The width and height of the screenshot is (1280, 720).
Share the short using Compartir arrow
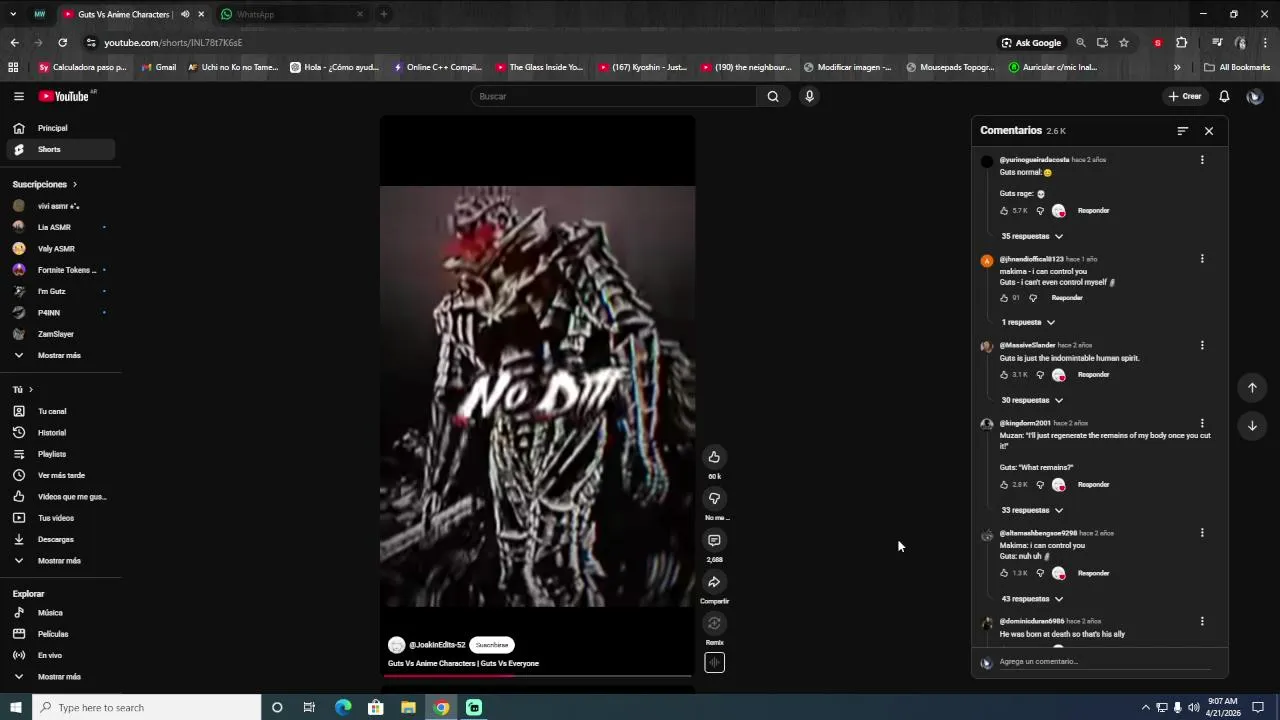[714, 582]
